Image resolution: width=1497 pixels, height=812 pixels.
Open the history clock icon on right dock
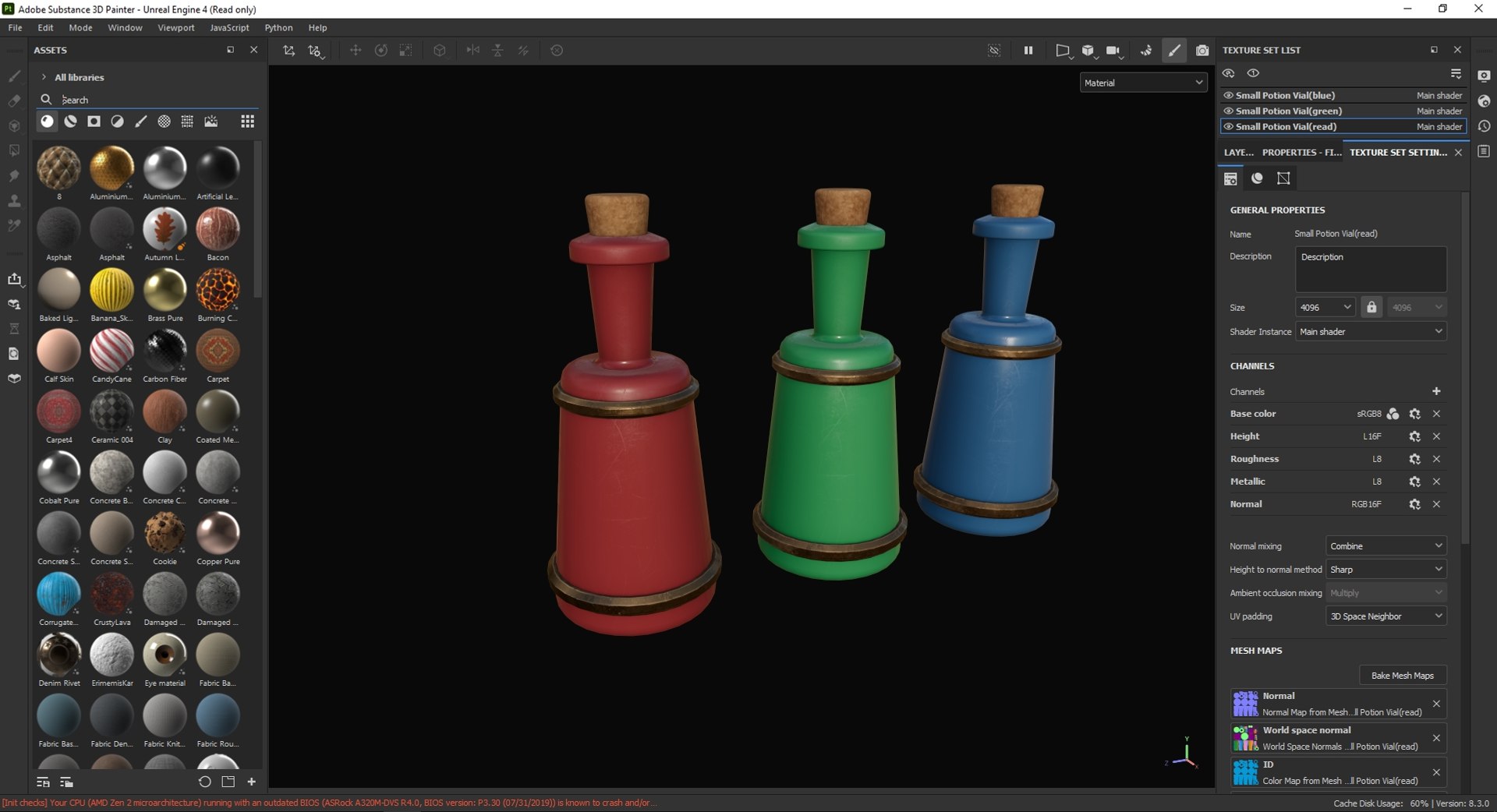1484,126
